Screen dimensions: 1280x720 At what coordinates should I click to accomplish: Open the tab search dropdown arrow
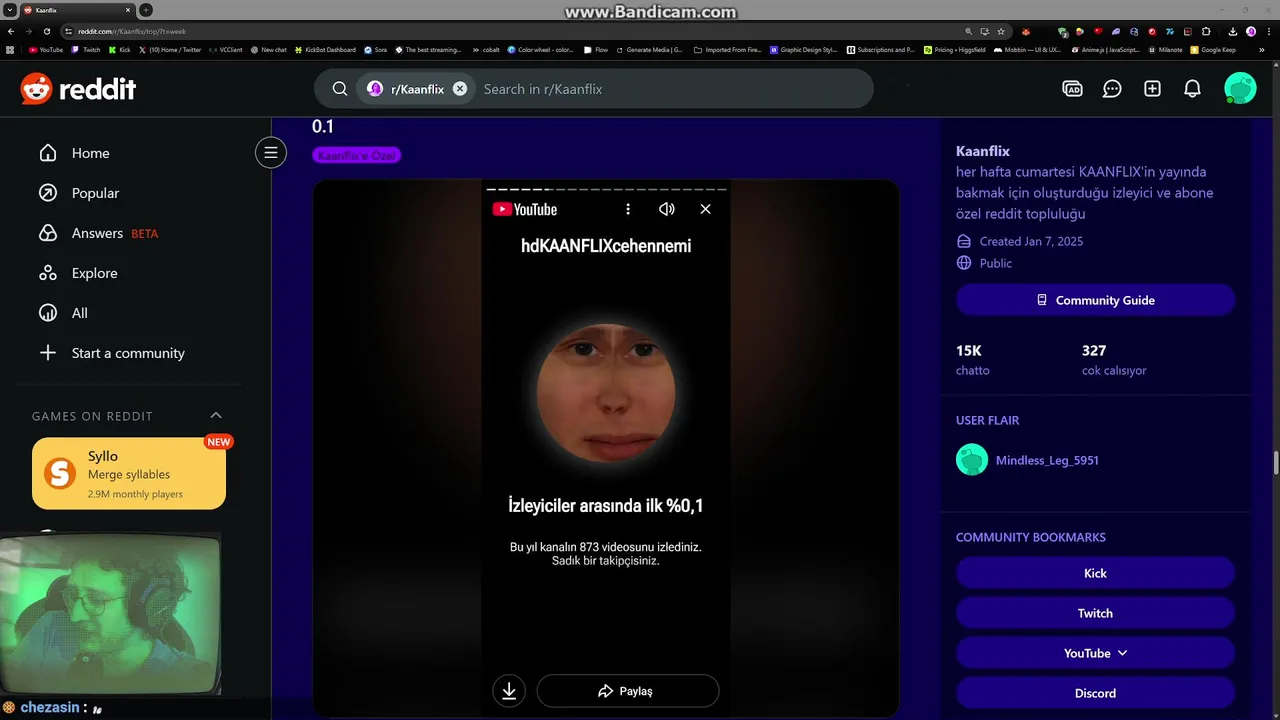pyautogui.click(x=8, y=10)
